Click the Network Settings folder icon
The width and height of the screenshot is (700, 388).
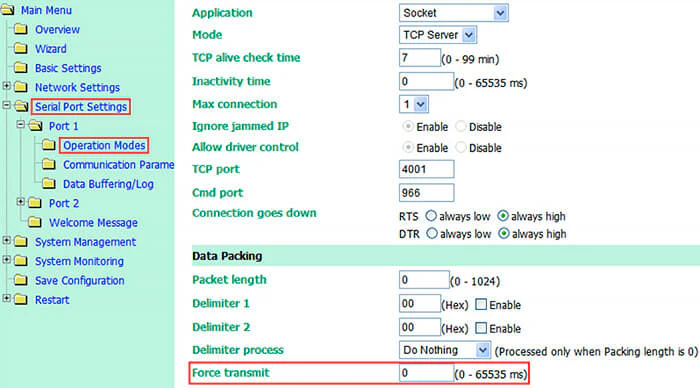[x=21, y=87]
